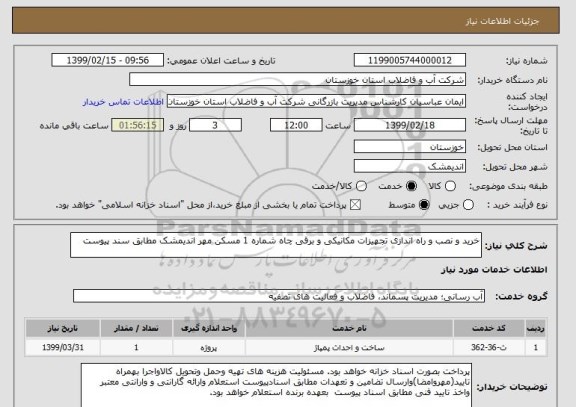Click the توضیحات خریدار text area
This screenshot has height=407, width=576.
276,386
